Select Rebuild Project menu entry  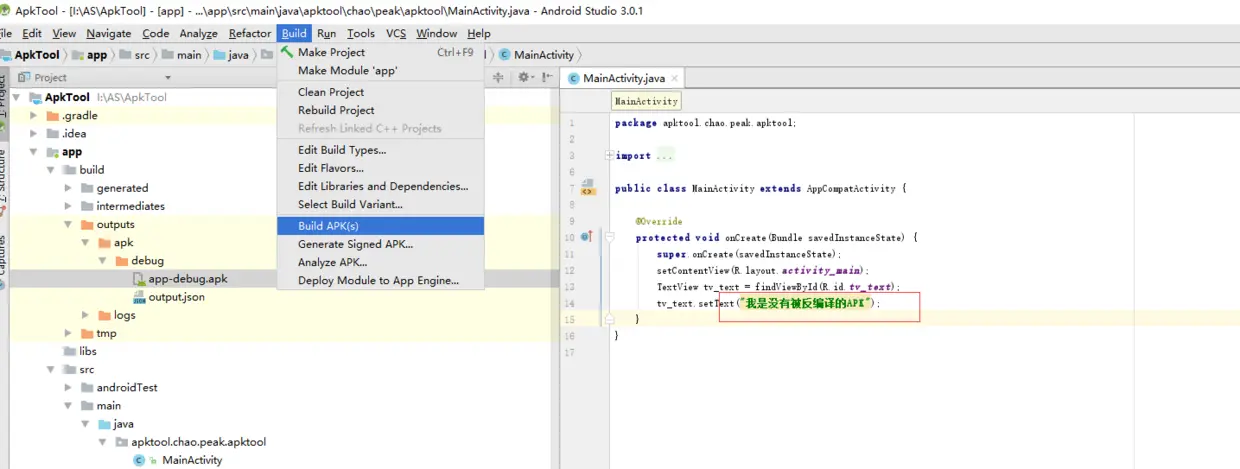380,110
